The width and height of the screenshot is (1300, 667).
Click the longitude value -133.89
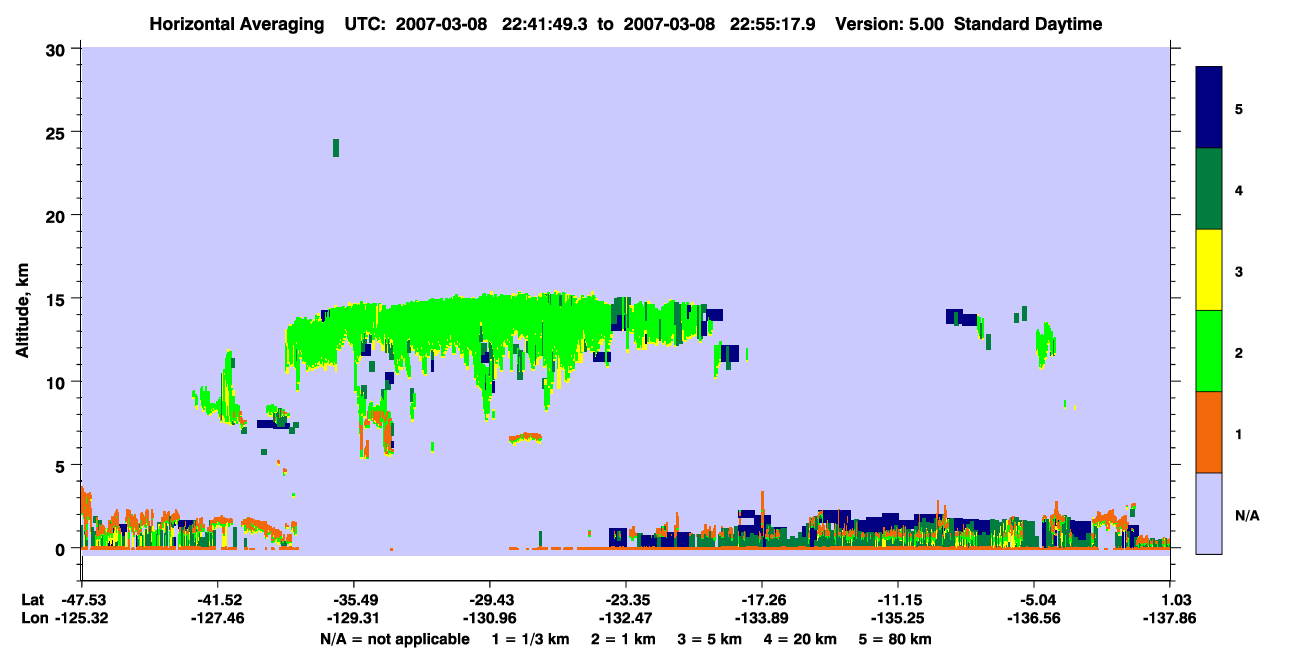762,619
